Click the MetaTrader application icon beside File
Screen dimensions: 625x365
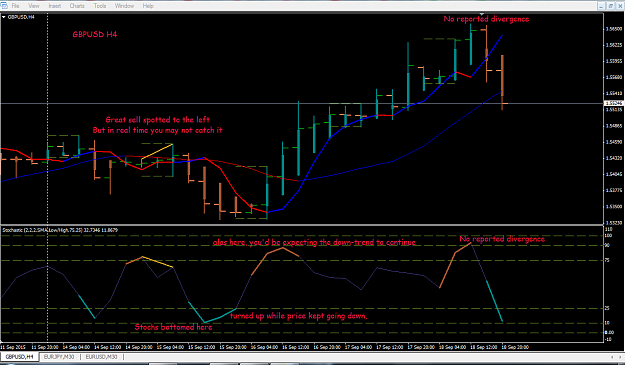[x=4, y=6]
